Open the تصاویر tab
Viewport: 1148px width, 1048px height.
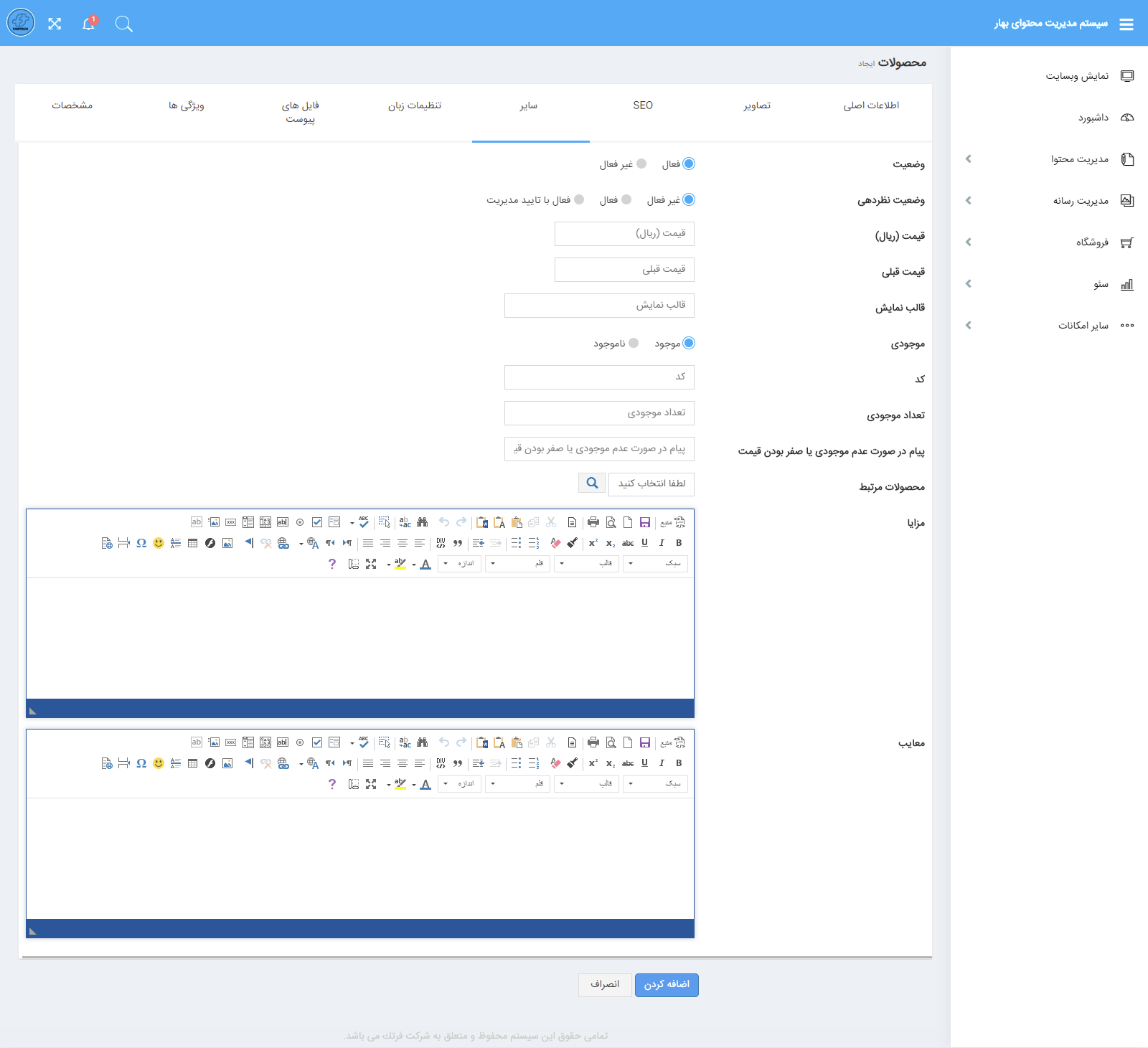click(757, 105)
